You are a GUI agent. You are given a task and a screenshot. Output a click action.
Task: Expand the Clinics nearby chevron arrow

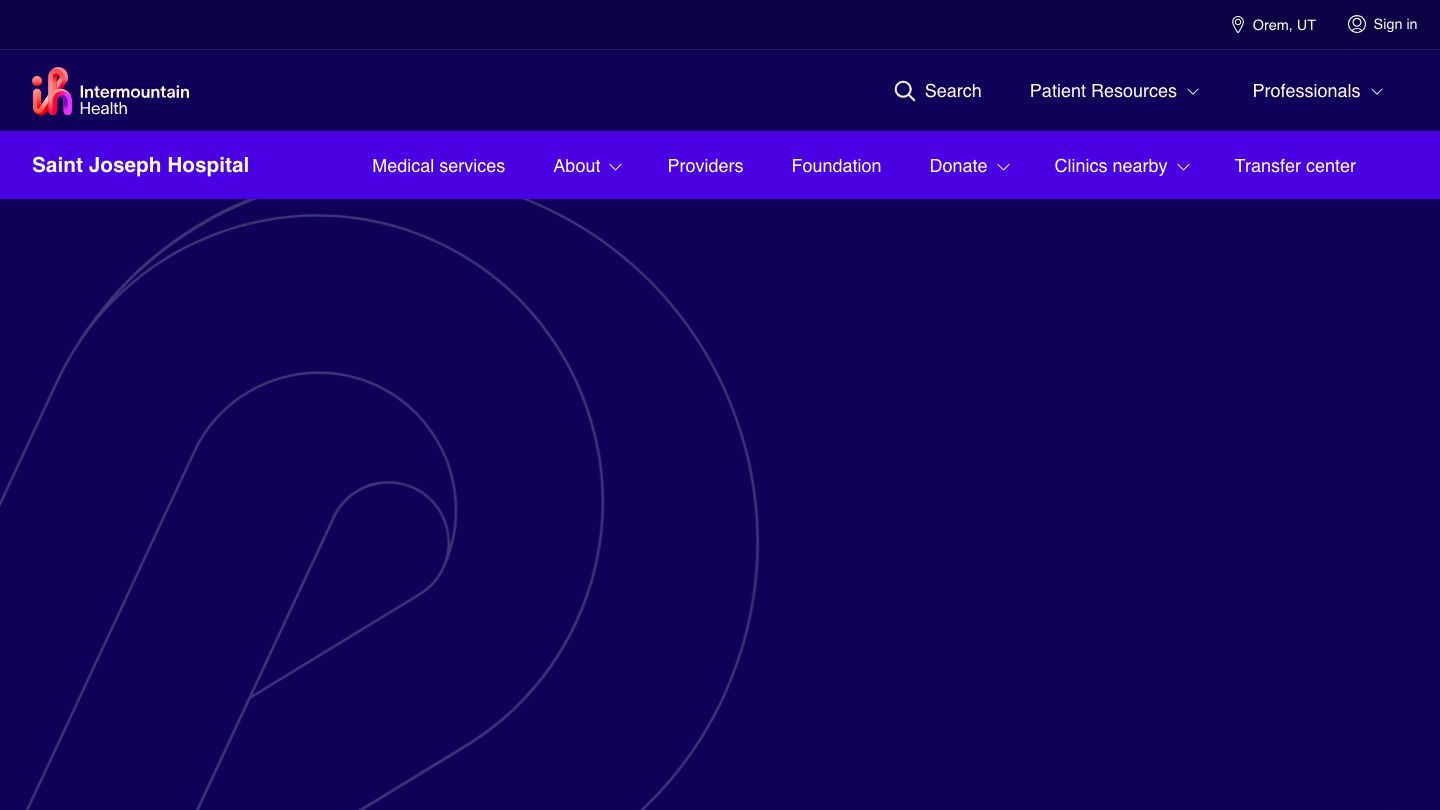(x=1183, y=167)
